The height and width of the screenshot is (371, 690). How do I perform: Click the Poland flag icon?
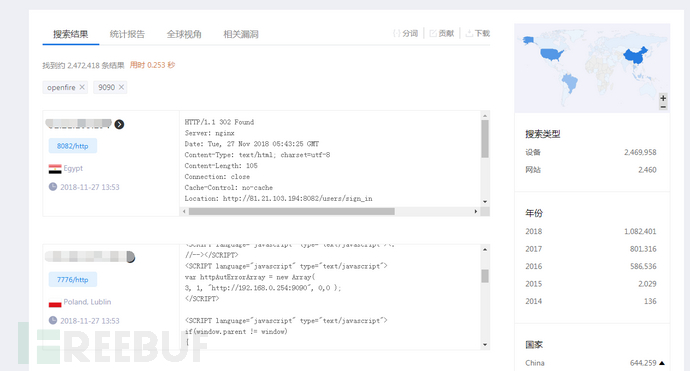point(55,304)
